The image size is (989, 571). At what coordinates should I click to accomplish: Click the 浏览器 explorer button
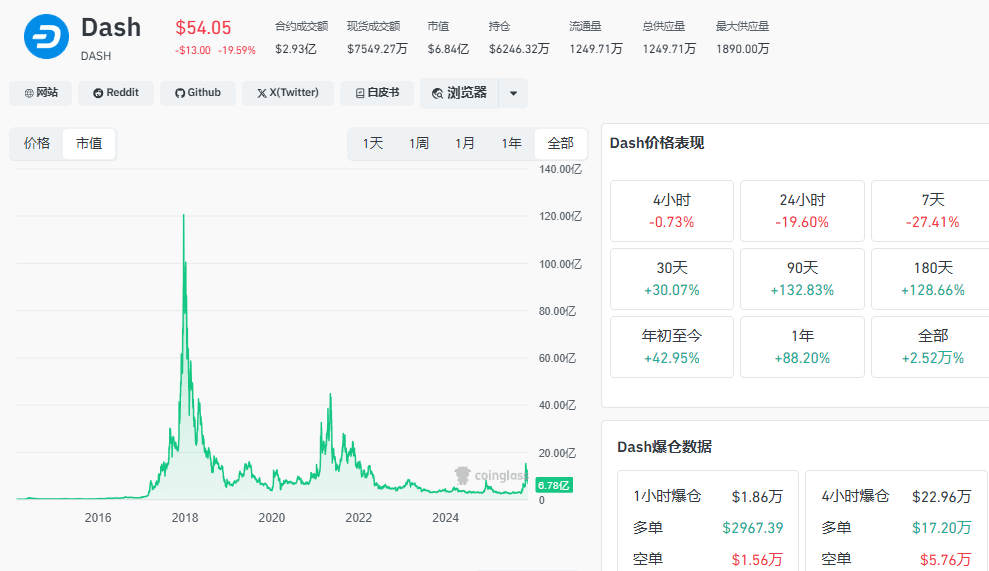460,93
